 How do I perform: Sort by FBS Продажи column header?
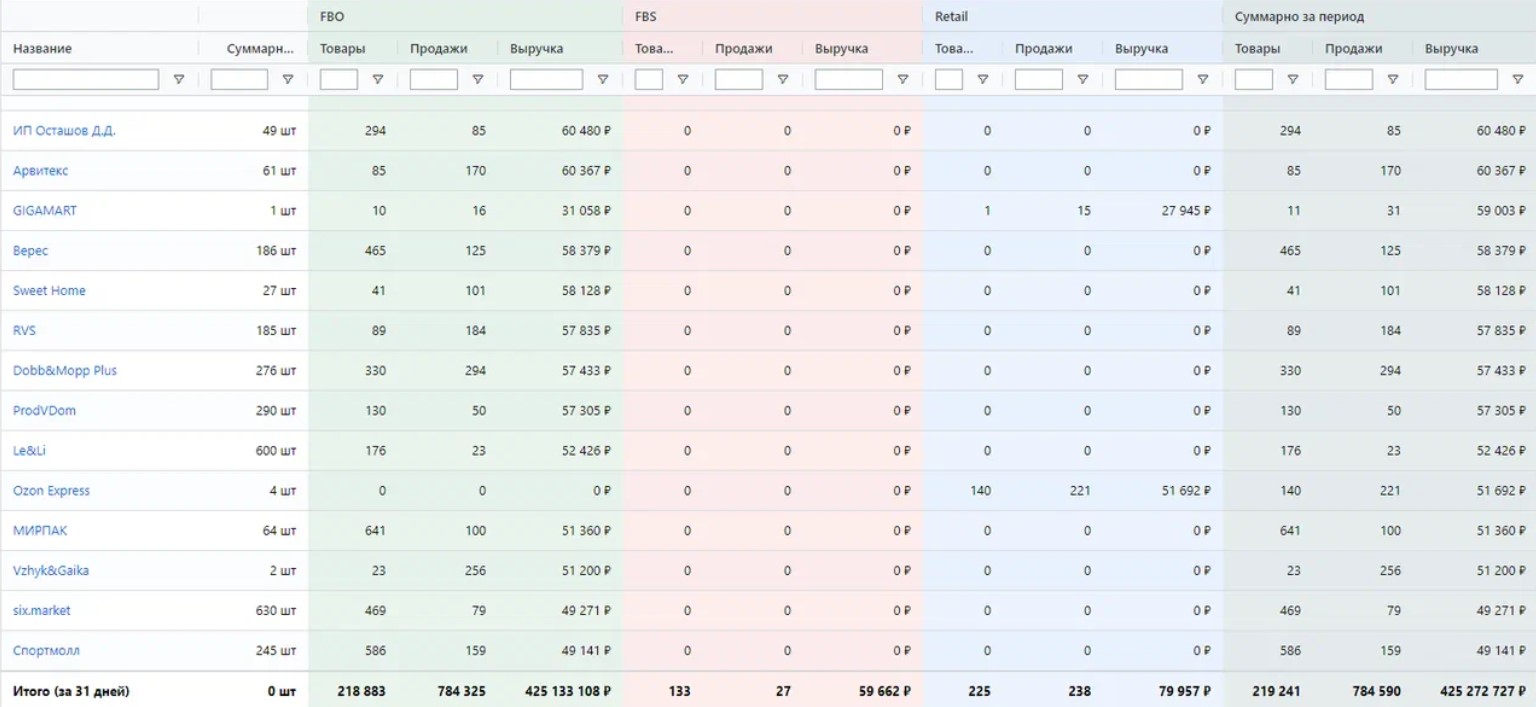tap(744, 49)
